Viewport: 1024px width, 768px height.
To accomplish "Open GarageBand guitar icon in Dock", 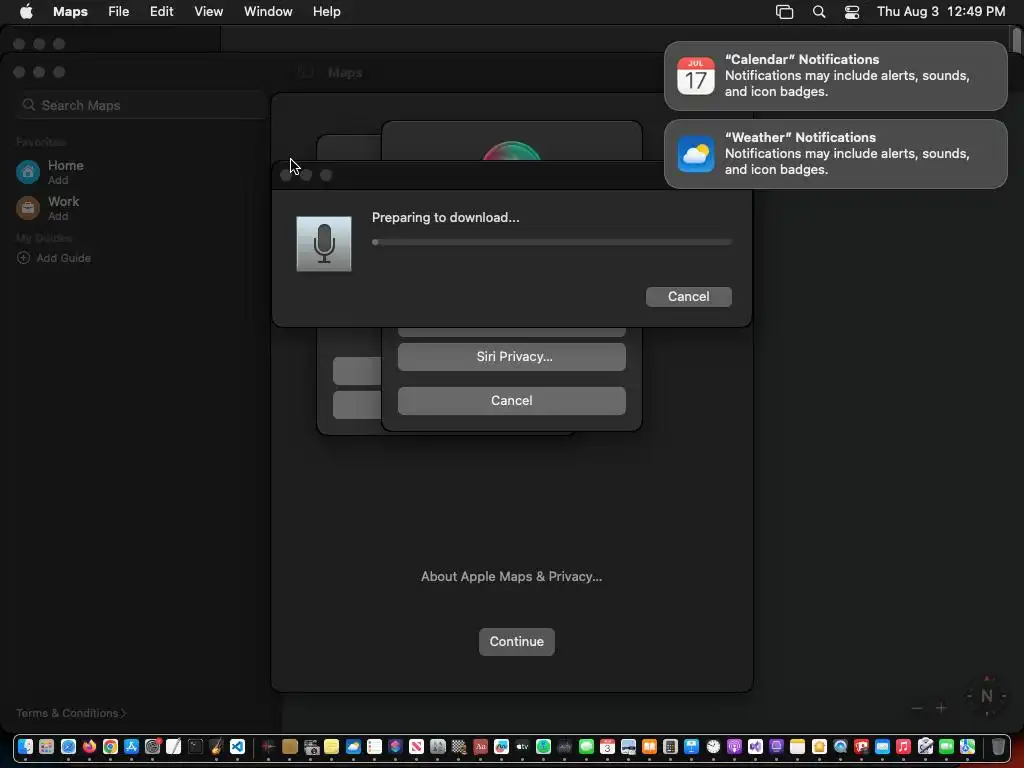I will (x=216, y=746).
